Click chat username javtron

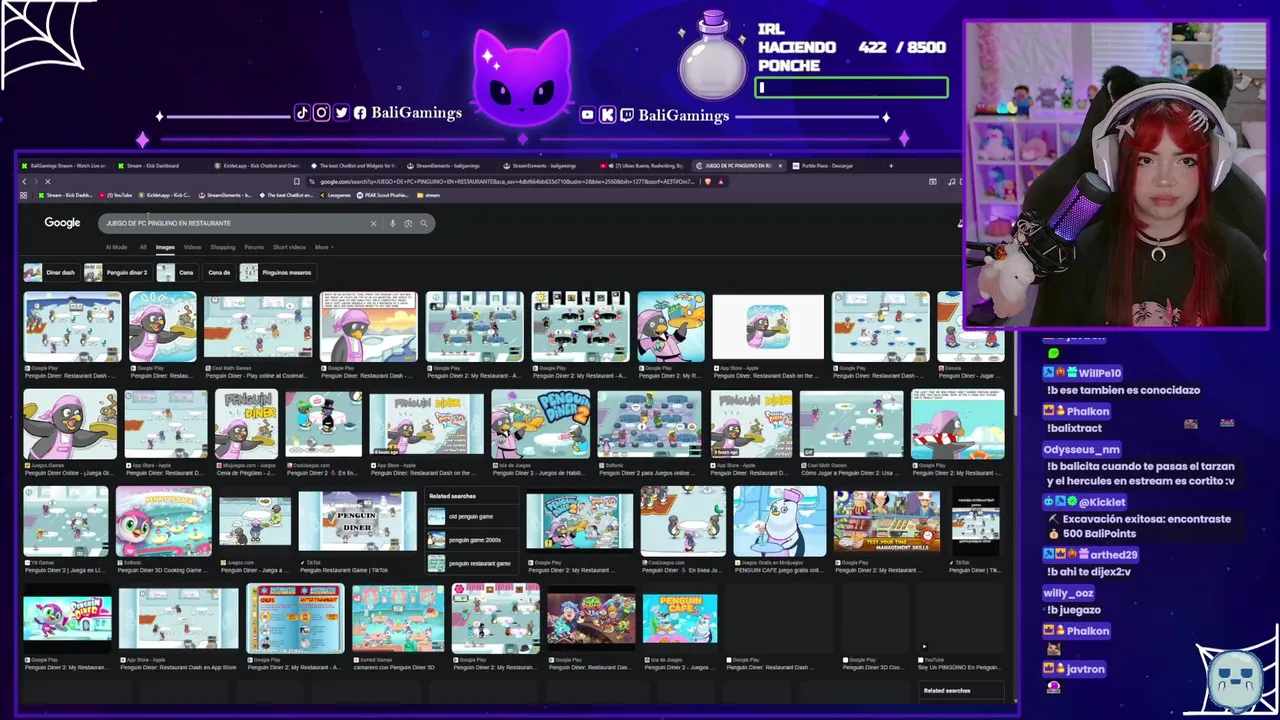[x=1085, y=669]
